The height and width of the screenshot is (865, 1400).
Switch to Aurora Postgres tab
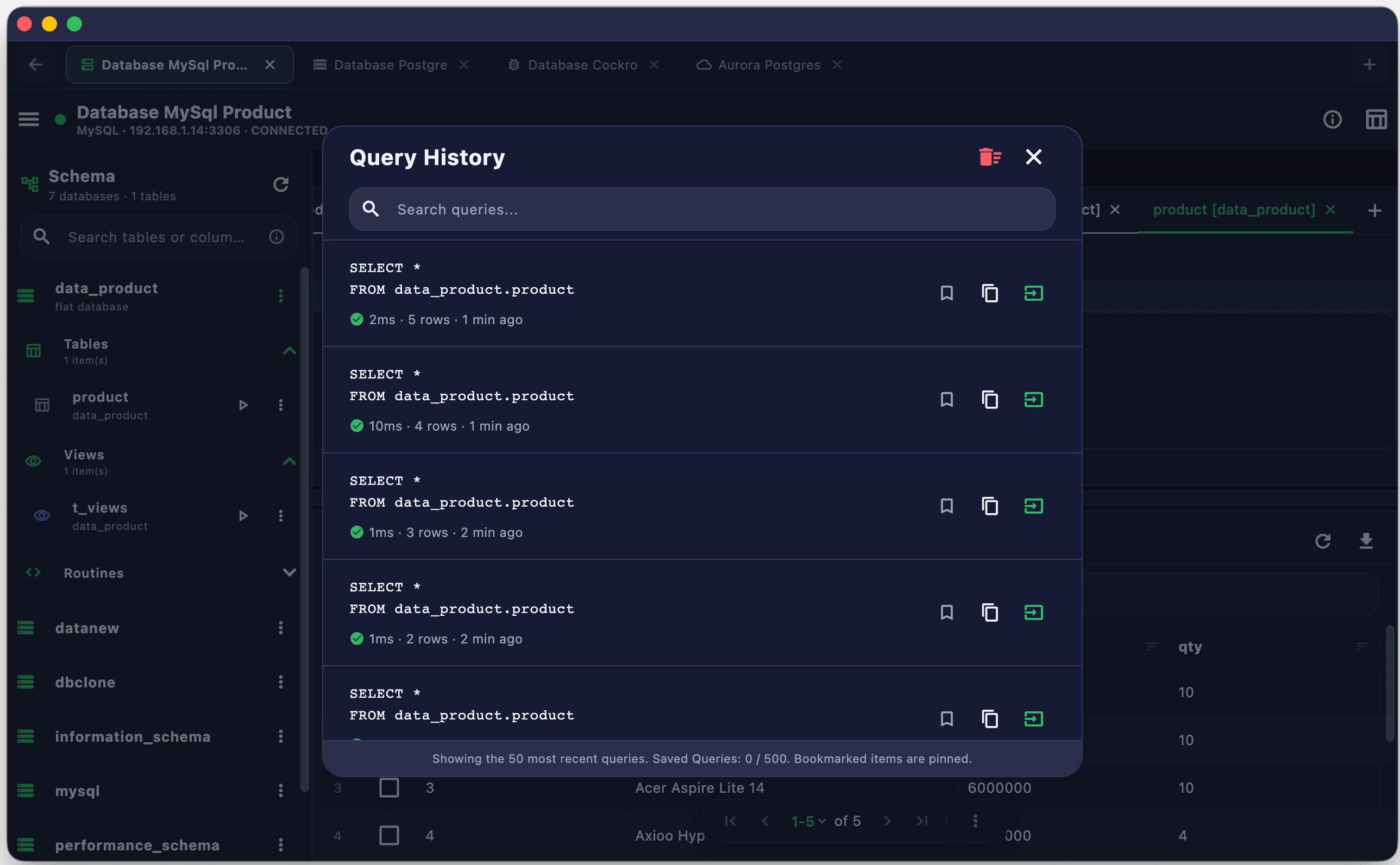769,65
